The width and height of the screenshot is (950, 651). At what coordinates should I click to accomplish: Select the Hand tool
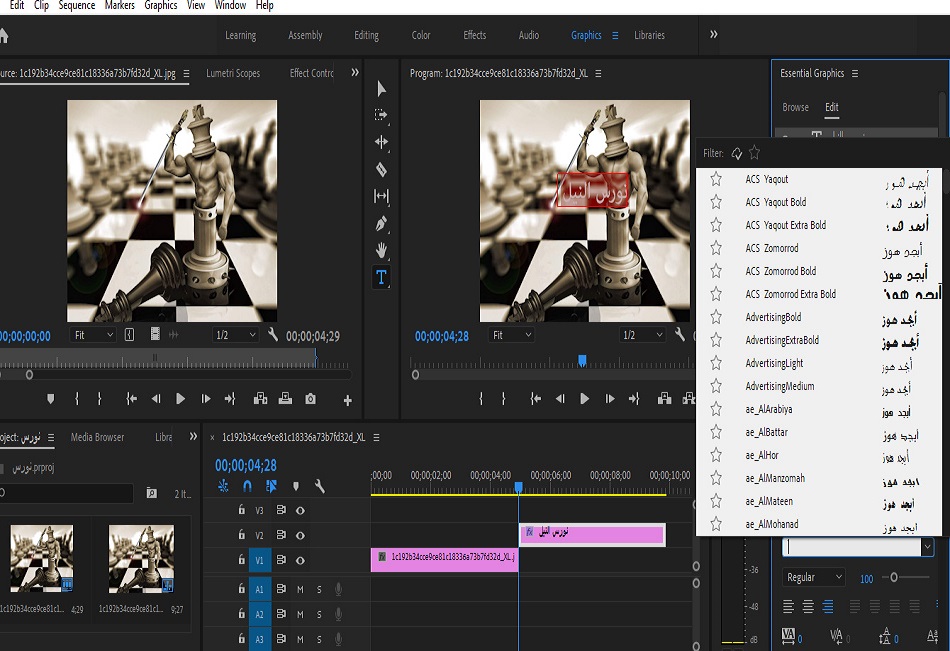coord(381,250)
